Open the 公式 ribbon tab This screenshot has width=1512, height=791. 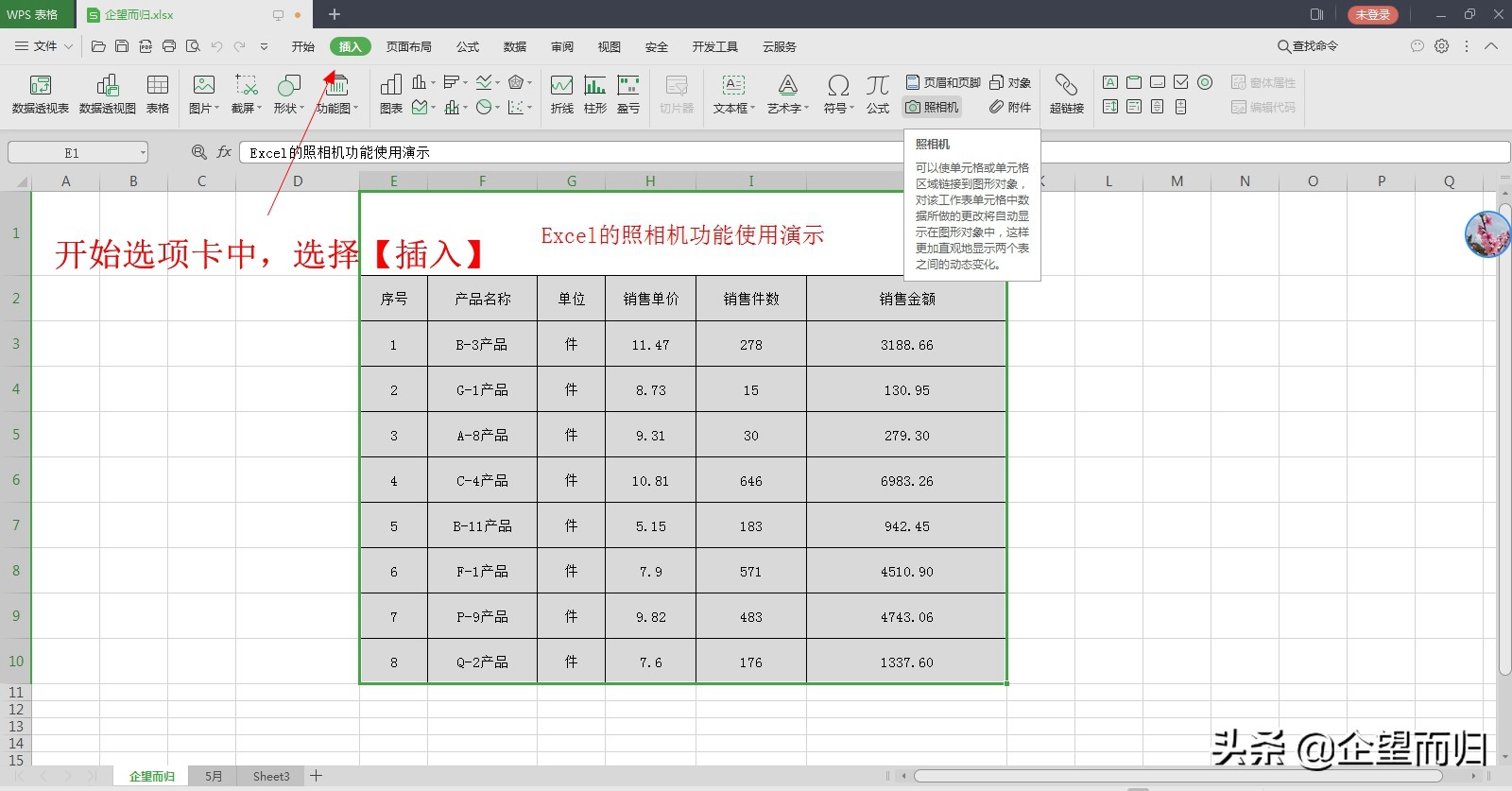(x=468, y=46)
